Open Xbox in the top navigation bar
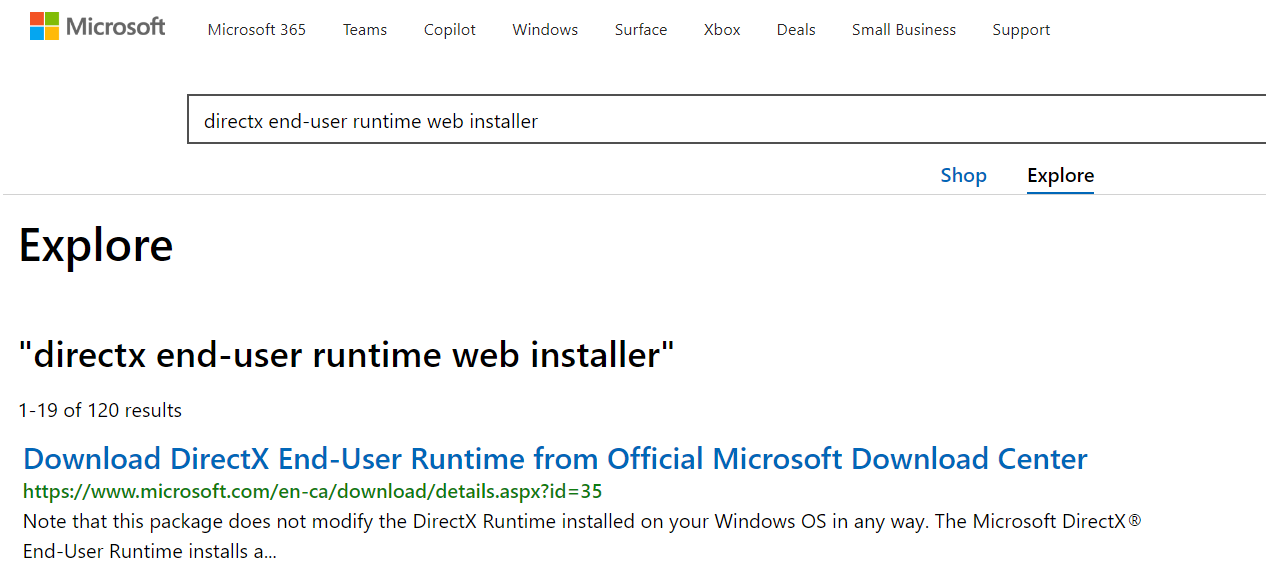The height and width of the screenshot is (583, 1266). tap(722, 30)
